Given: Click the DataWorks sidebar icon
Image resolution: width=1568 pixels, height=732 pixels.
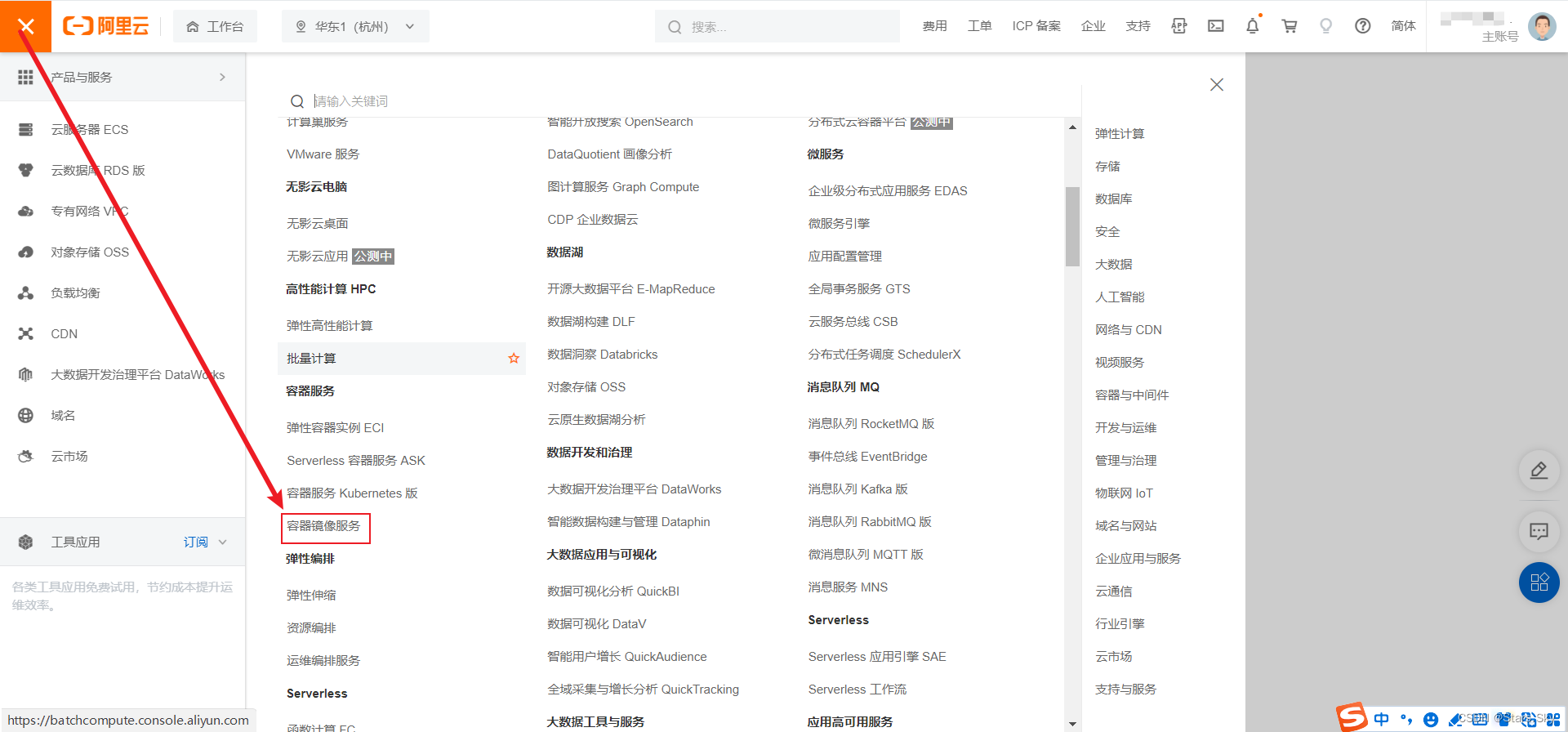Looking at the screenshot, I should 25,374.
